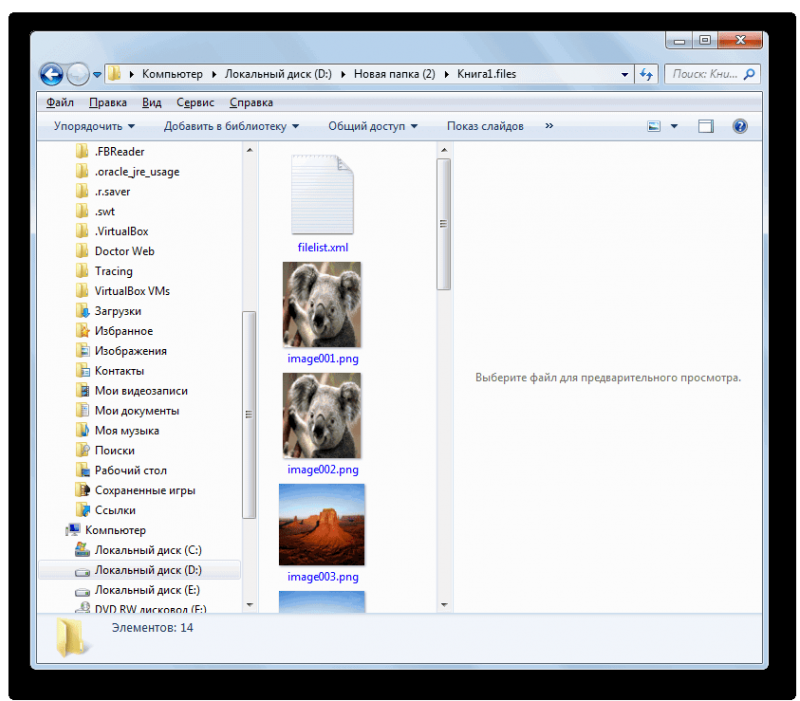Select the .oracle_jre_usage folder
The image size is (800, 701).
click(137, 171)
